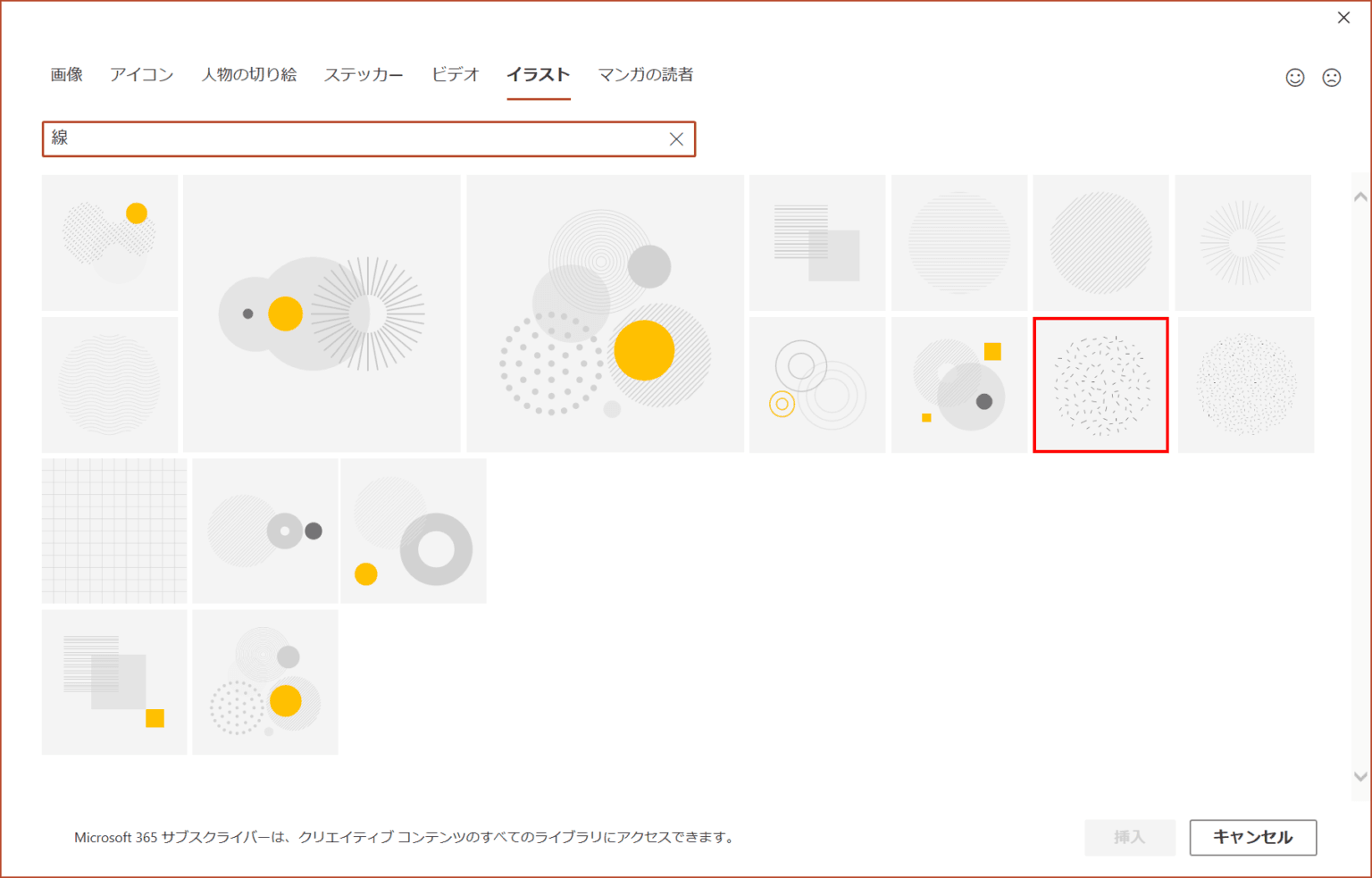Screen dimensions: 1372x878
Task: Select the 人物の切り絵 tab
Action: click(248, 75)
